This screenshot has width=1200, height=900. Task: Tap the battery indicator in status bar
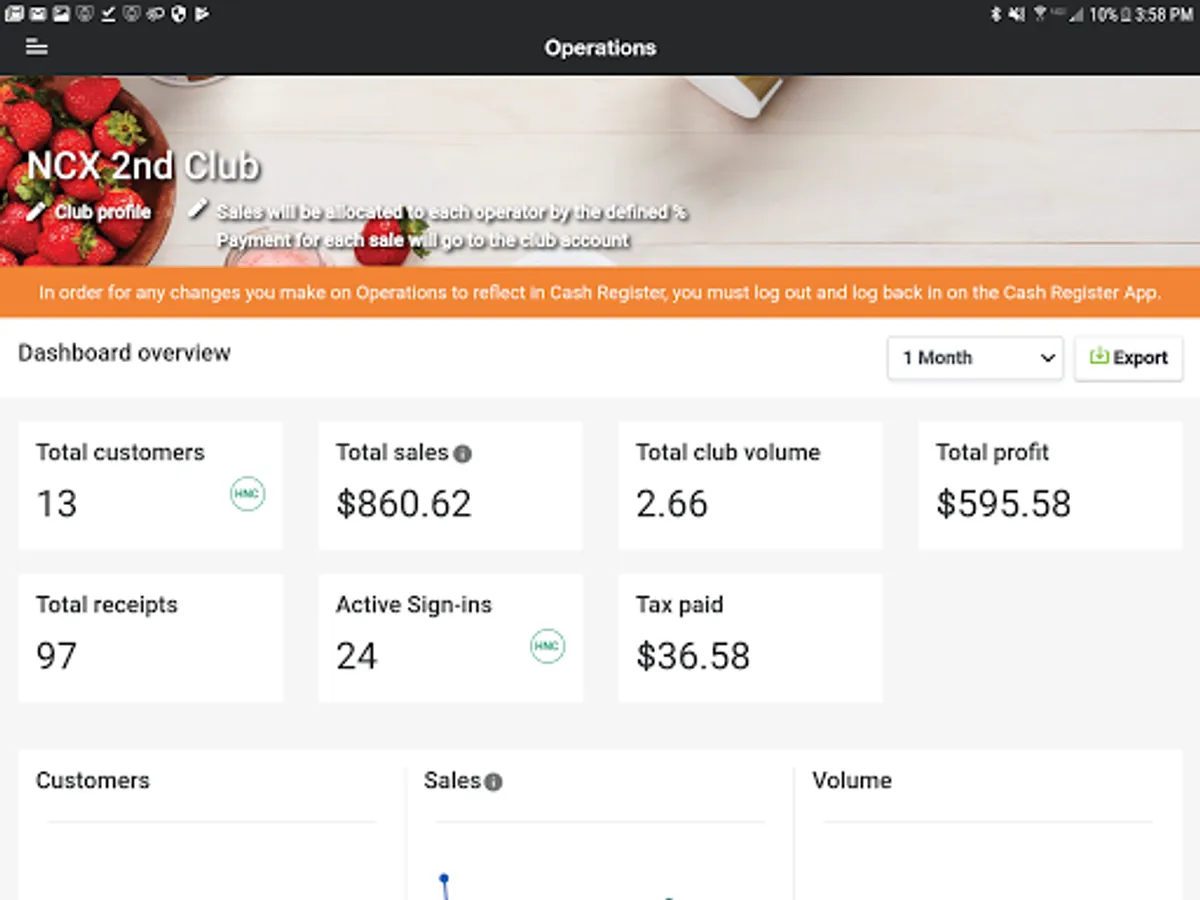(1126, 14)
